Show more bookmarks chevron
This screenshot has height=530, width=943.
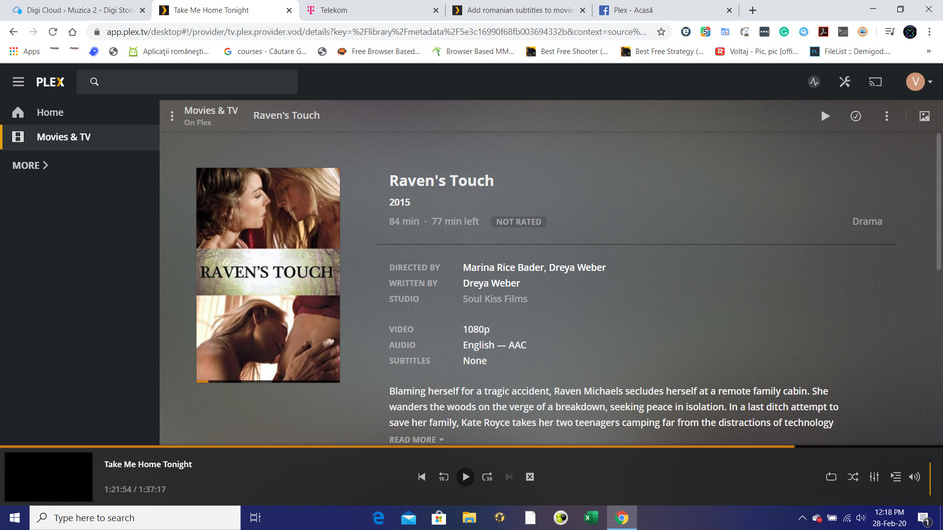coord(929,52)
